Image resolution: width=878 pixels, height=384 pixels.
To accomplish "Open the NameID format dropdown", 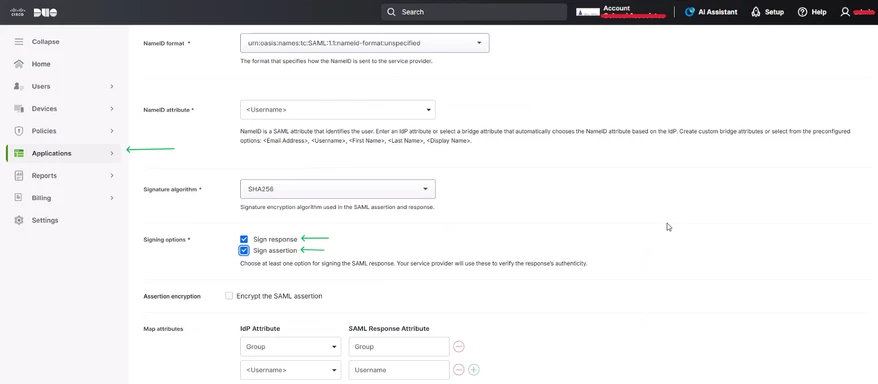I will click(365, 43).
